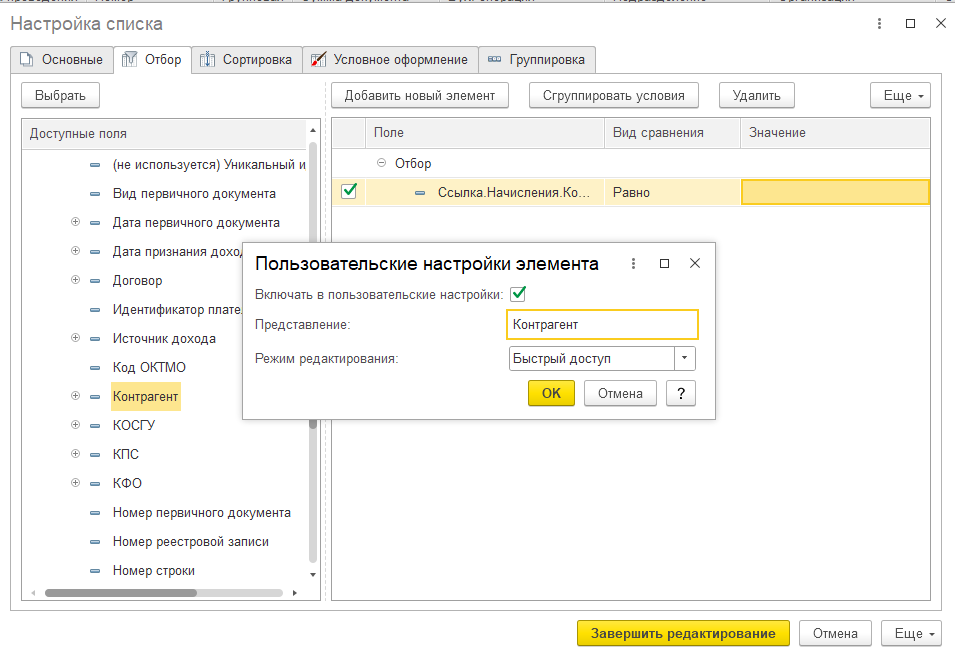Open the dialog's three-dot options menu
Viewport: 955px width, 658px height.
pyautogui.click(x=633, y=264)
